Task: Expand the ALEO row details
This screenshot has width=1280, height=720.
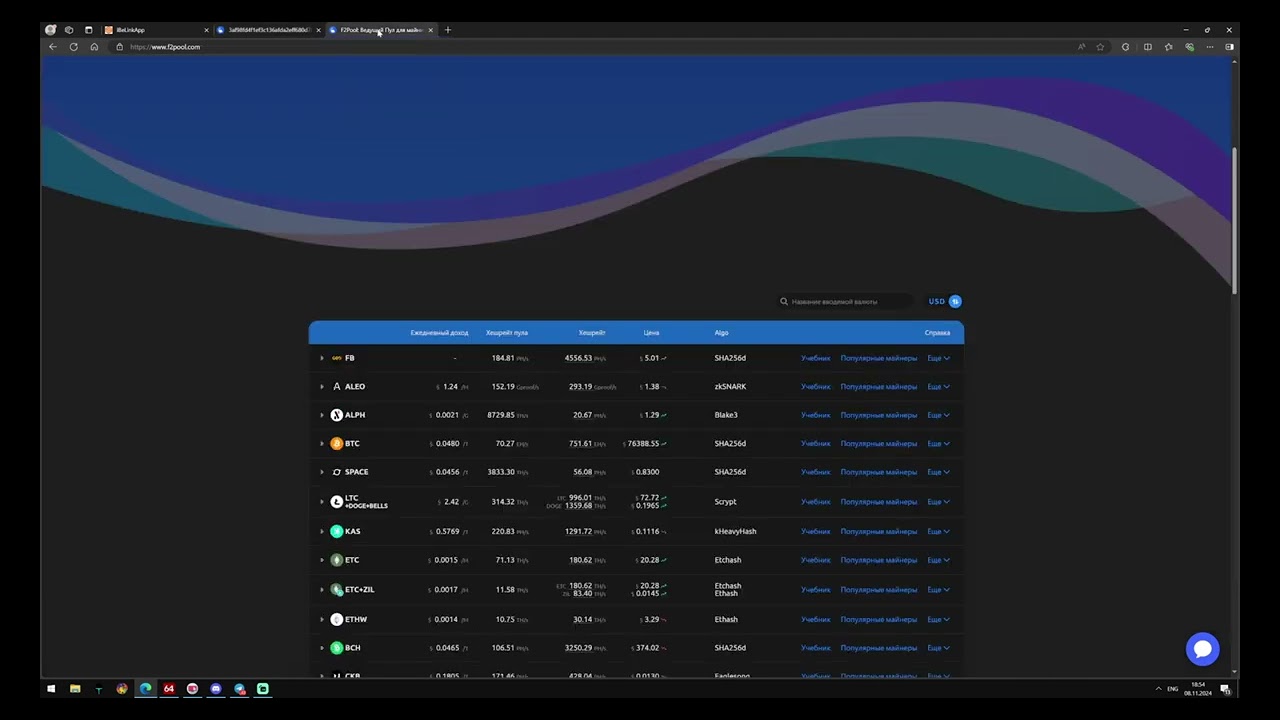Action: (322, 386)
